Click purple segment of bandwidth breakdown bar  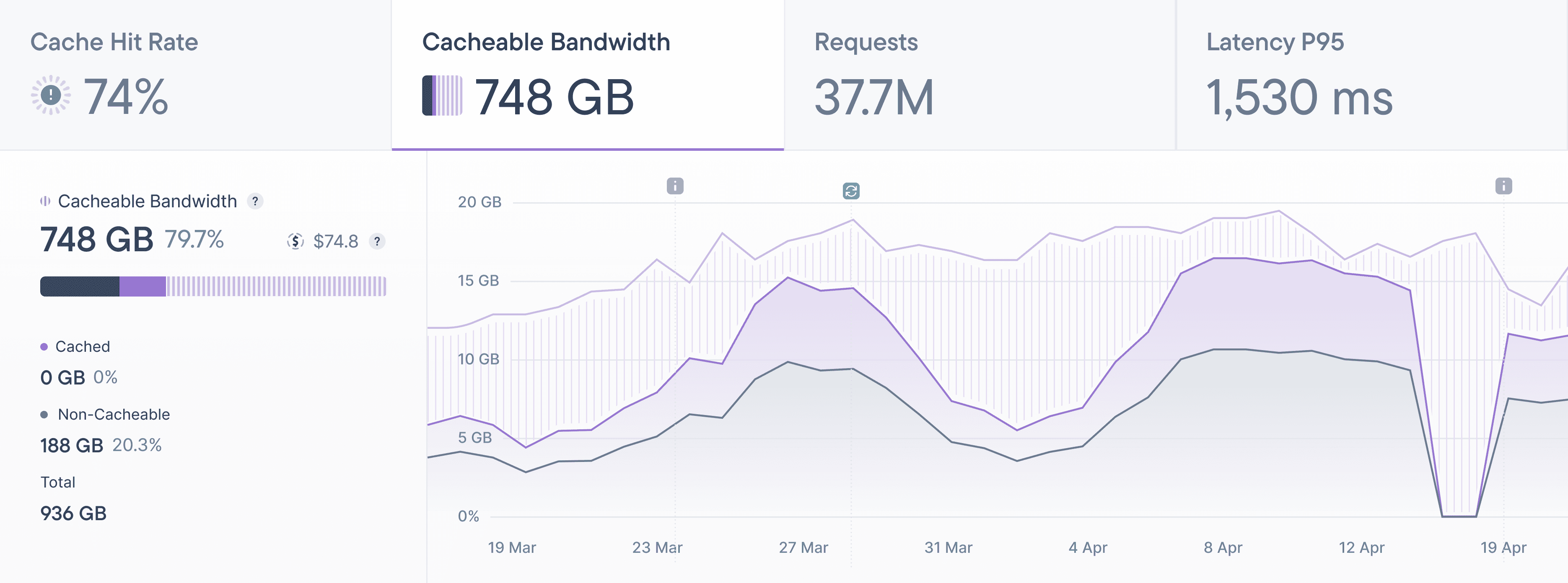click(143, 286)
